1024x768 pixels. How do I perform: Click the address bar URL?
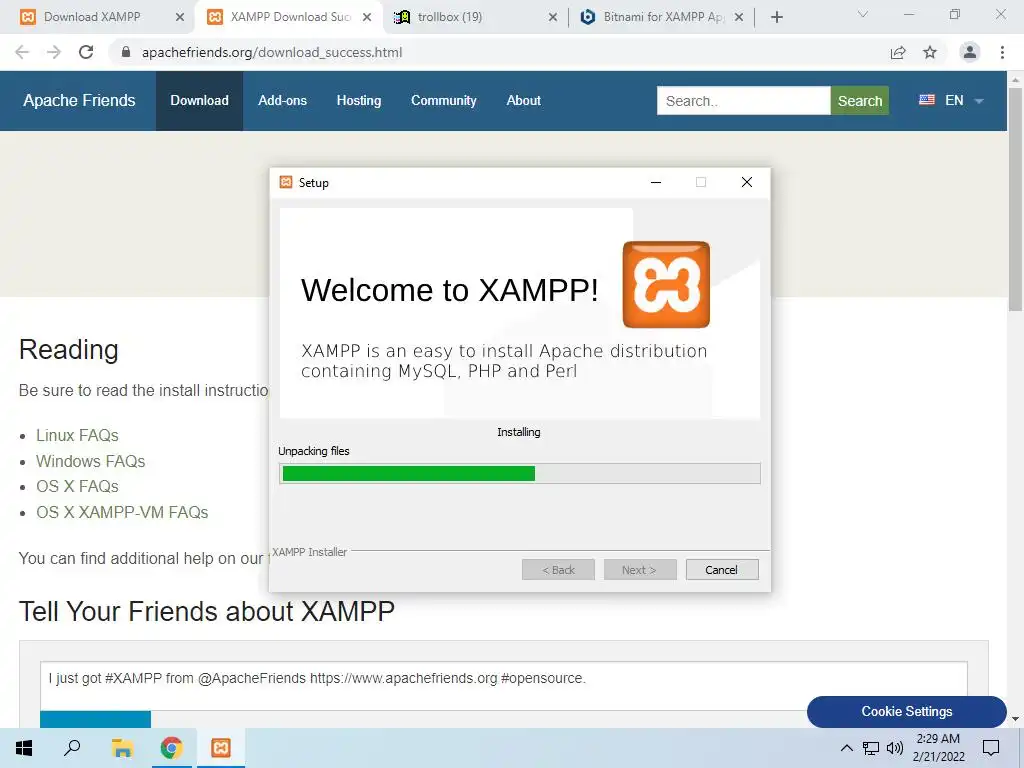272,52
